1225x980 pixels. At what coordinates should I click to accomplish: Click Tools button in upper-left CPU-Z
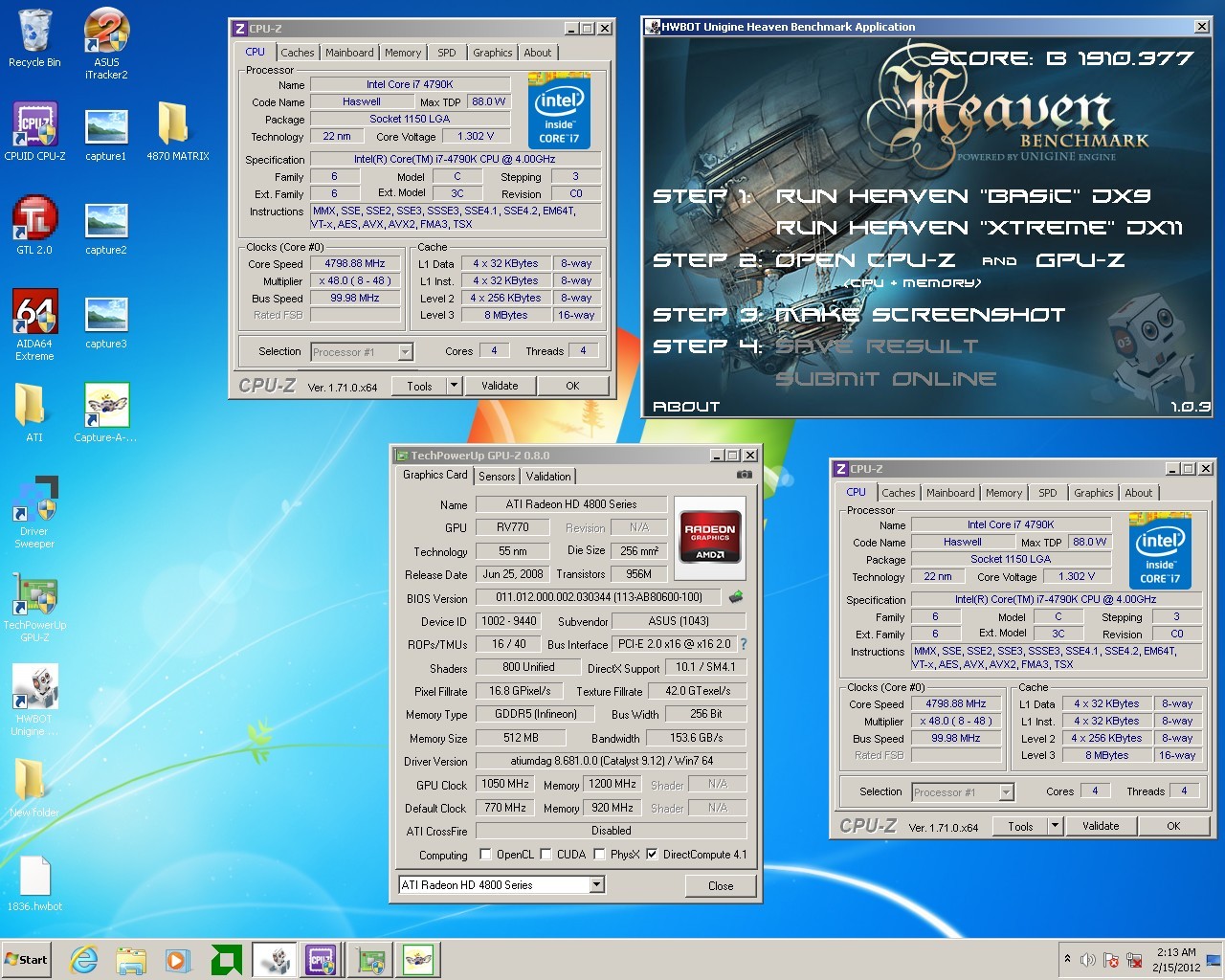[419, 386]
